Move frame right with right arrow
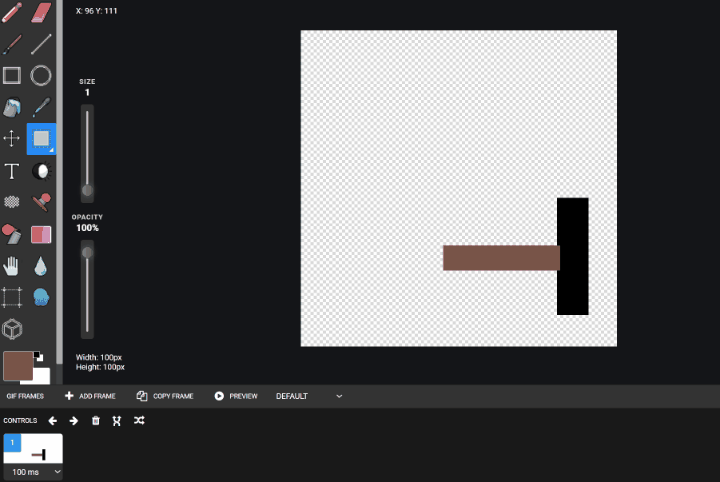 (x=73, y=420)
